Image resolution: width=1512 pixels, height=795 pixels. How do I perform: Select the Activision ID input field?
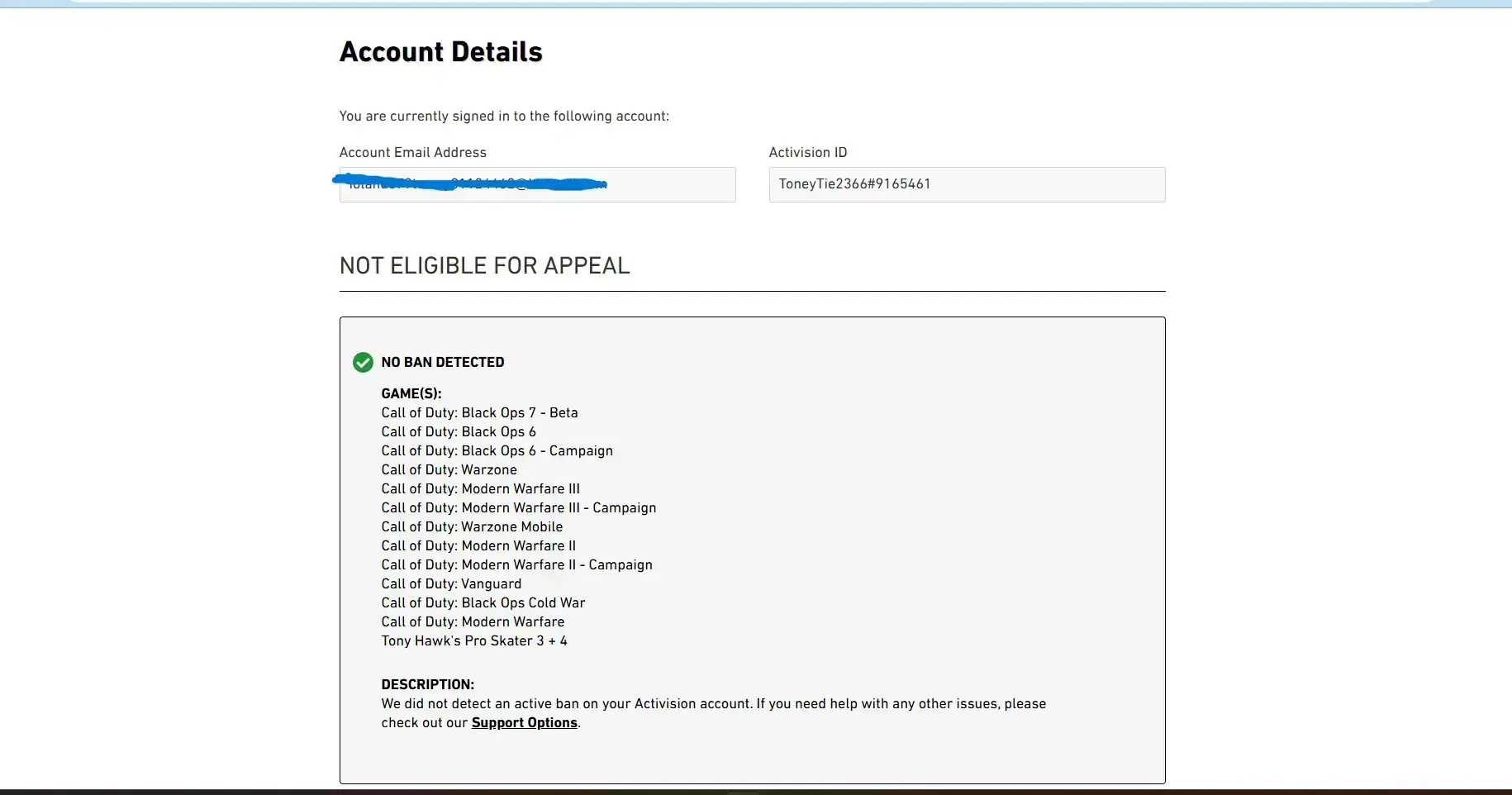(966, 185)
